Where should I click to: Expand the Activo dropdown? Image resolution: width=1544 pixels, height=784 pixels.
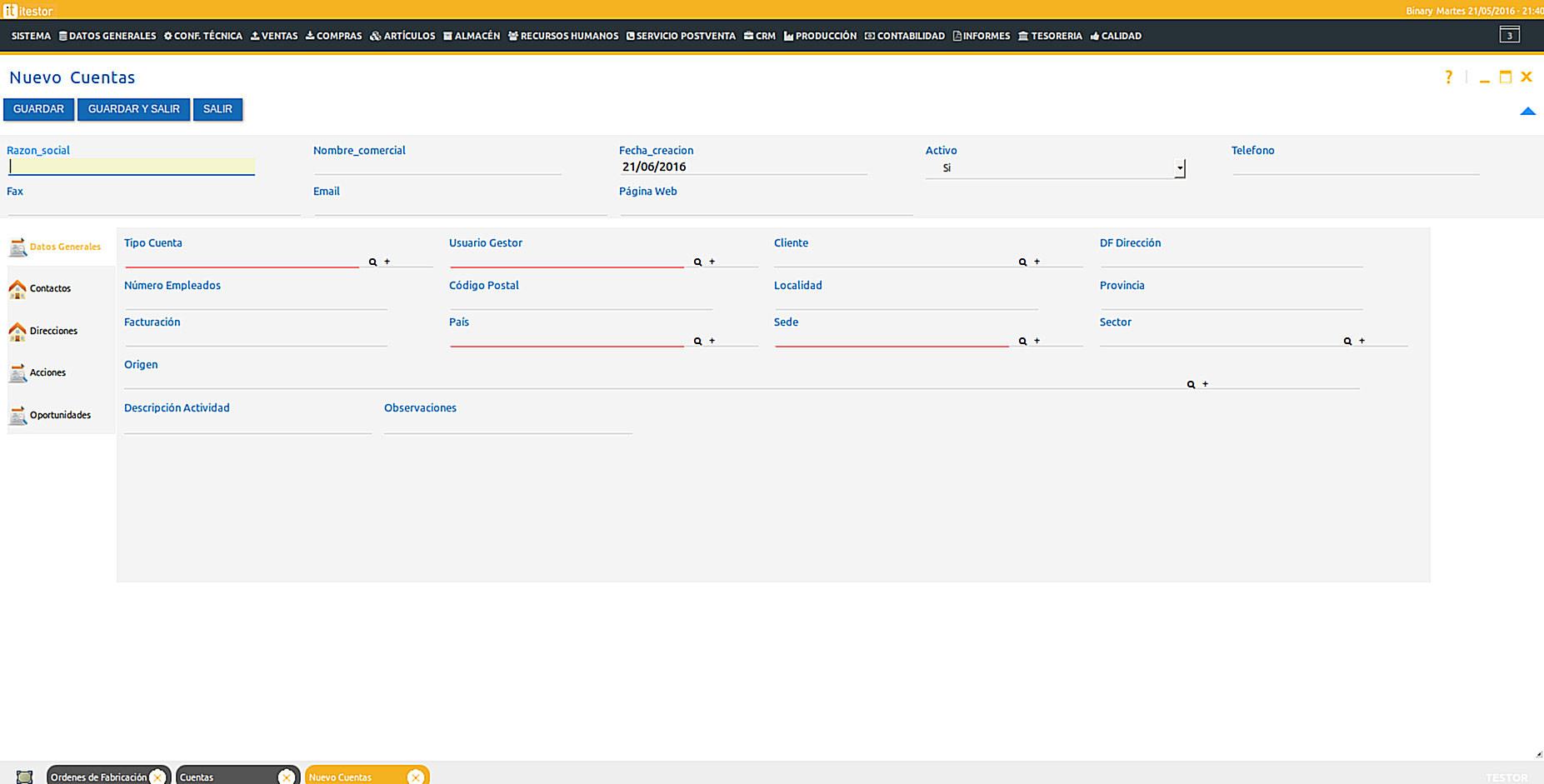1179,168
